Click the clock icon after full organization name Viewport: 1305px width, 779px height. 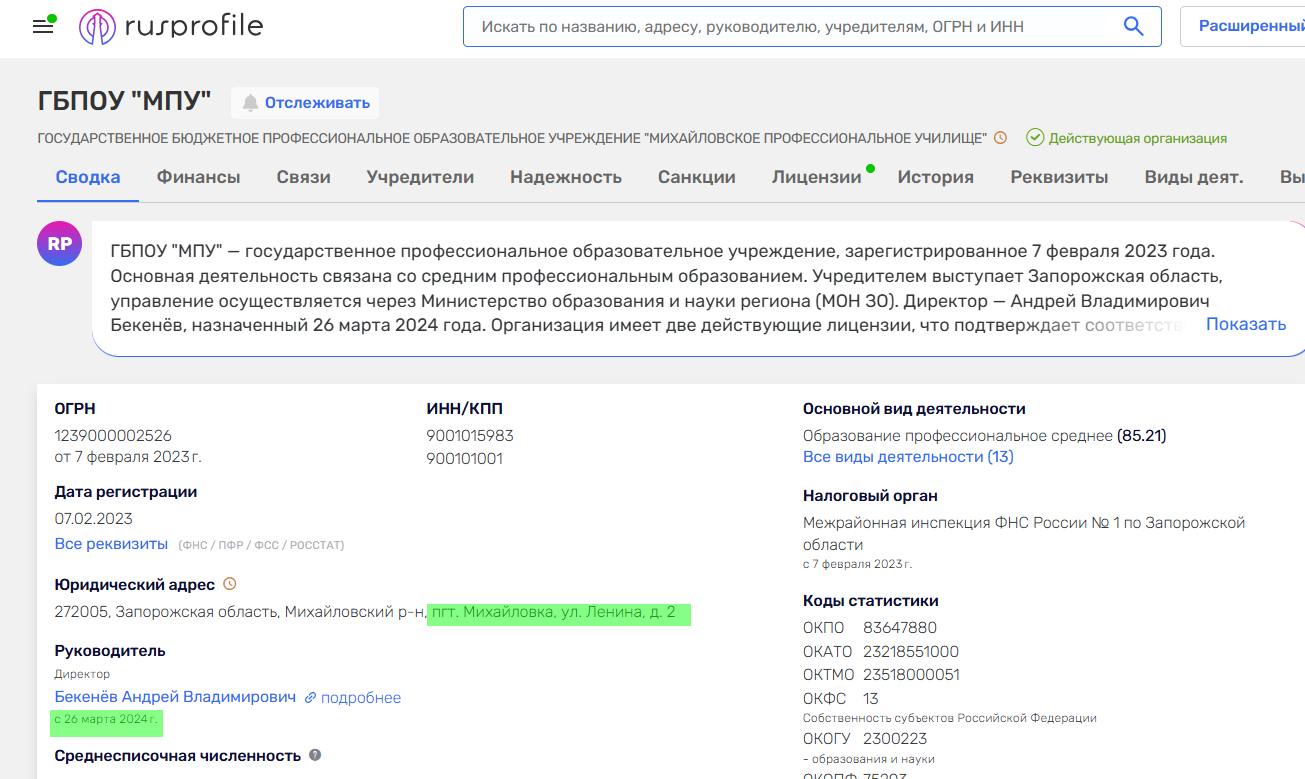1000,138
